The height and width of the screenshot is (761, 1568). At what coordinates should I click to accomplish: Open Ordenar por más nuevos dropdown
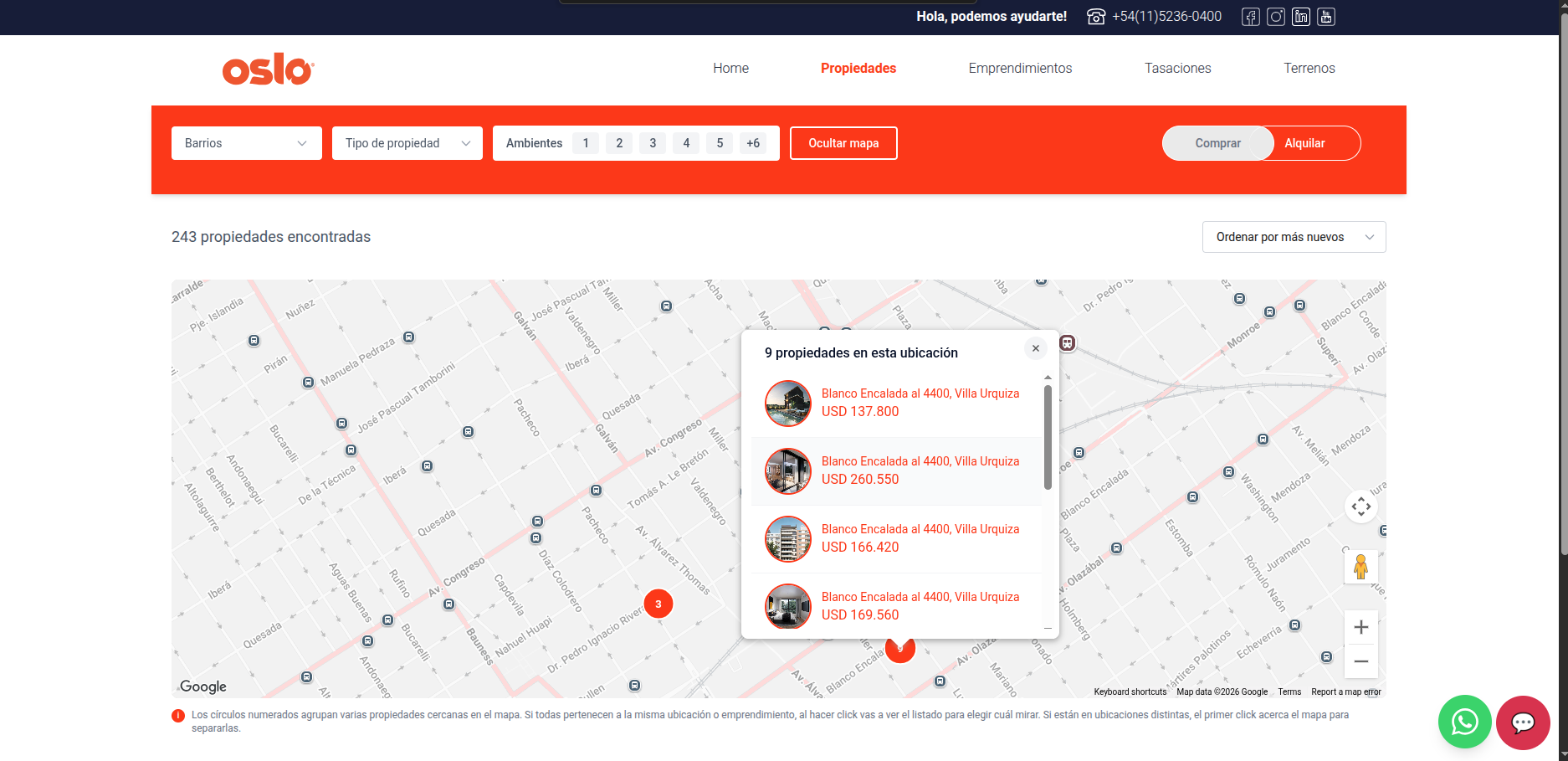tap(1294, 237)
